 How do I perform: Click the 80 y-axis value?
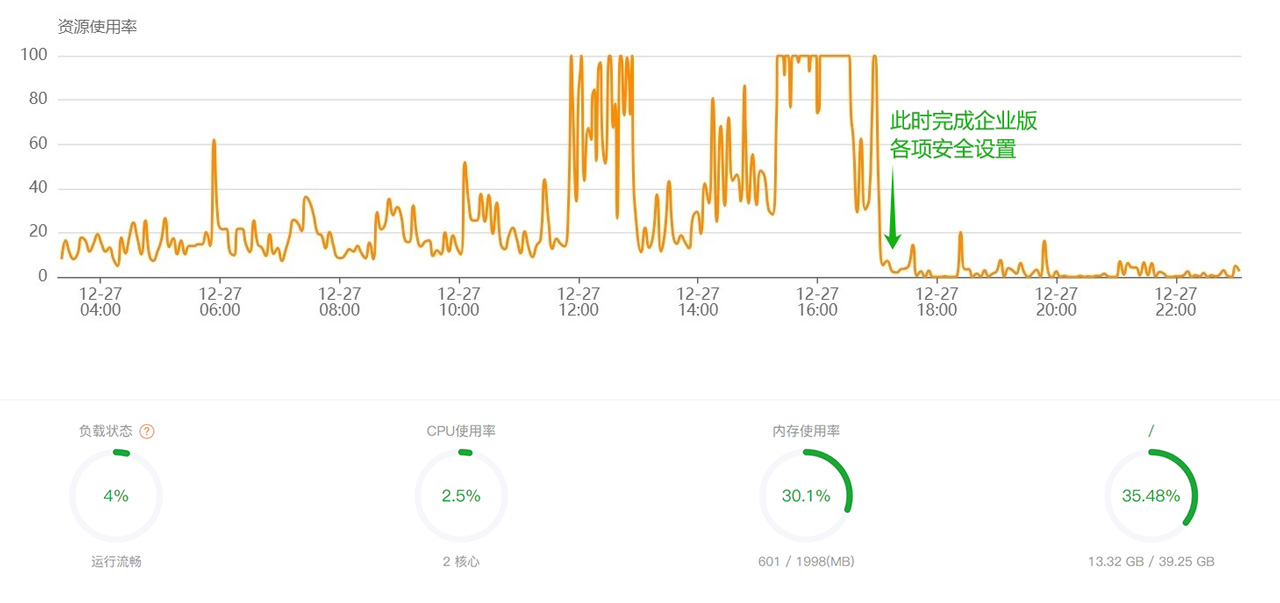[x=38, y=98]
